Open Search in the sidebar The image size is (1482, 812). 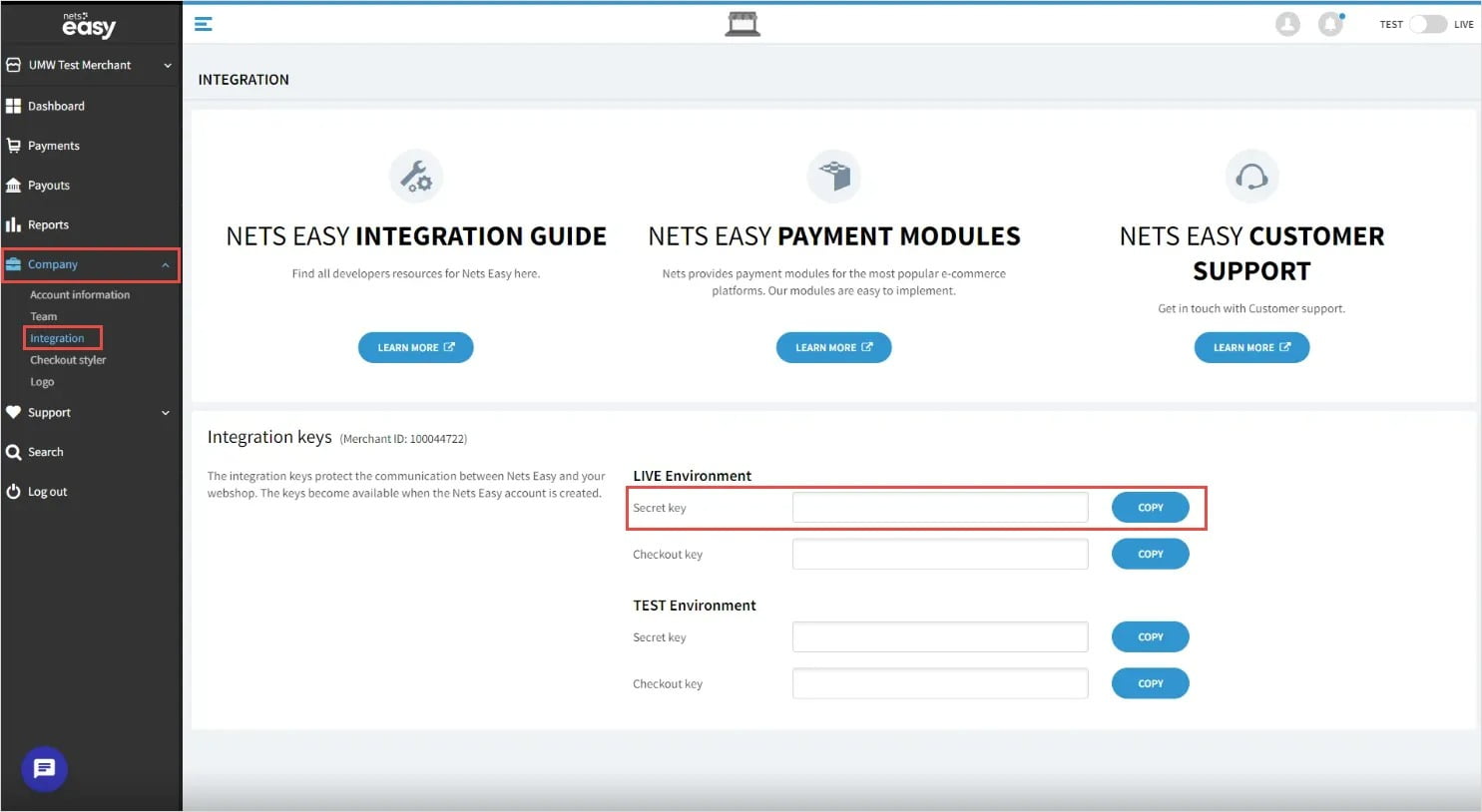[46, 452]
